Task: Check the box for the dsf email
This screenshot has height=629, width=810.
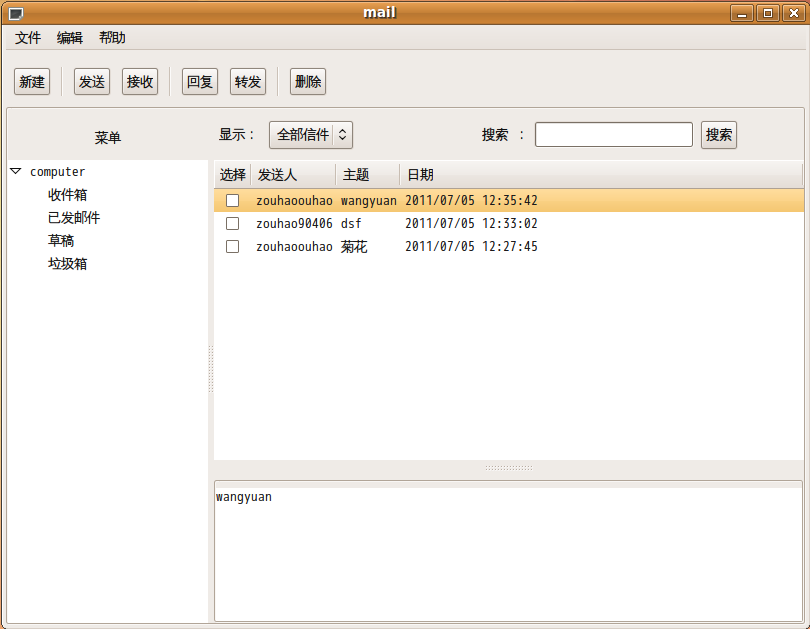Action: pyautogui.click(x=232, y=224)
